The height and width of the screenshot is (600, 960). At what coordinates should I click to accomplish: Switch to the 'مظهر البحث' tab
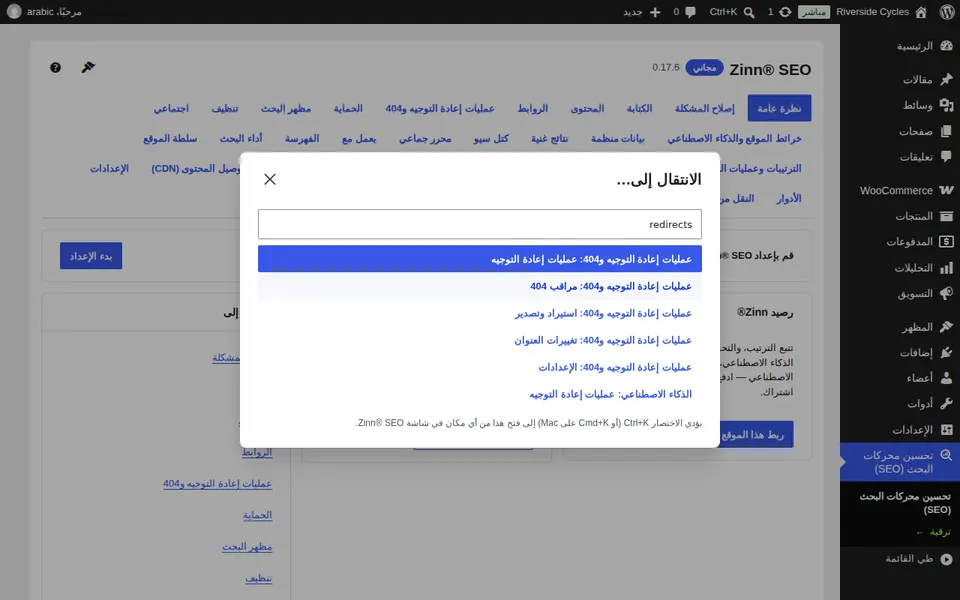(x=286, y=108)
